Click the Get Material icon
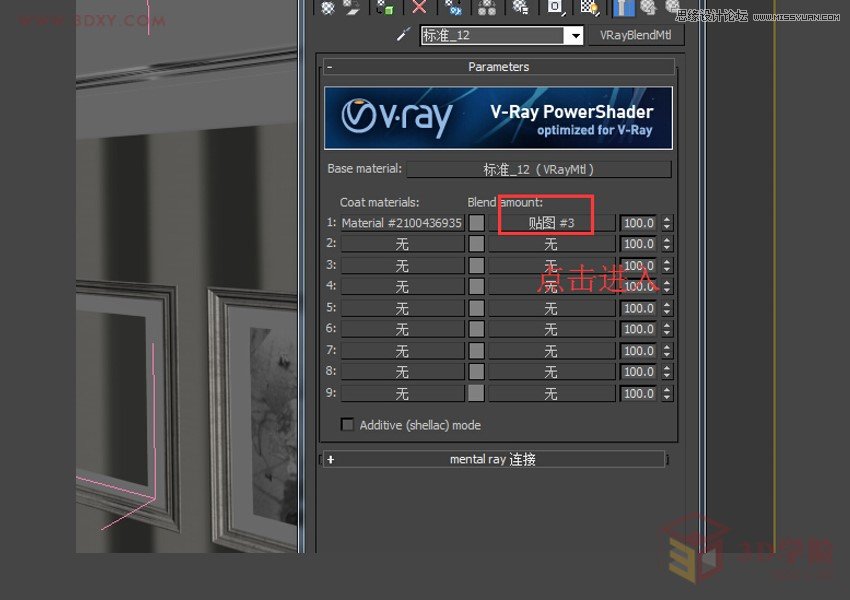The width and height of the screenshot is (850, 600). 326,8
